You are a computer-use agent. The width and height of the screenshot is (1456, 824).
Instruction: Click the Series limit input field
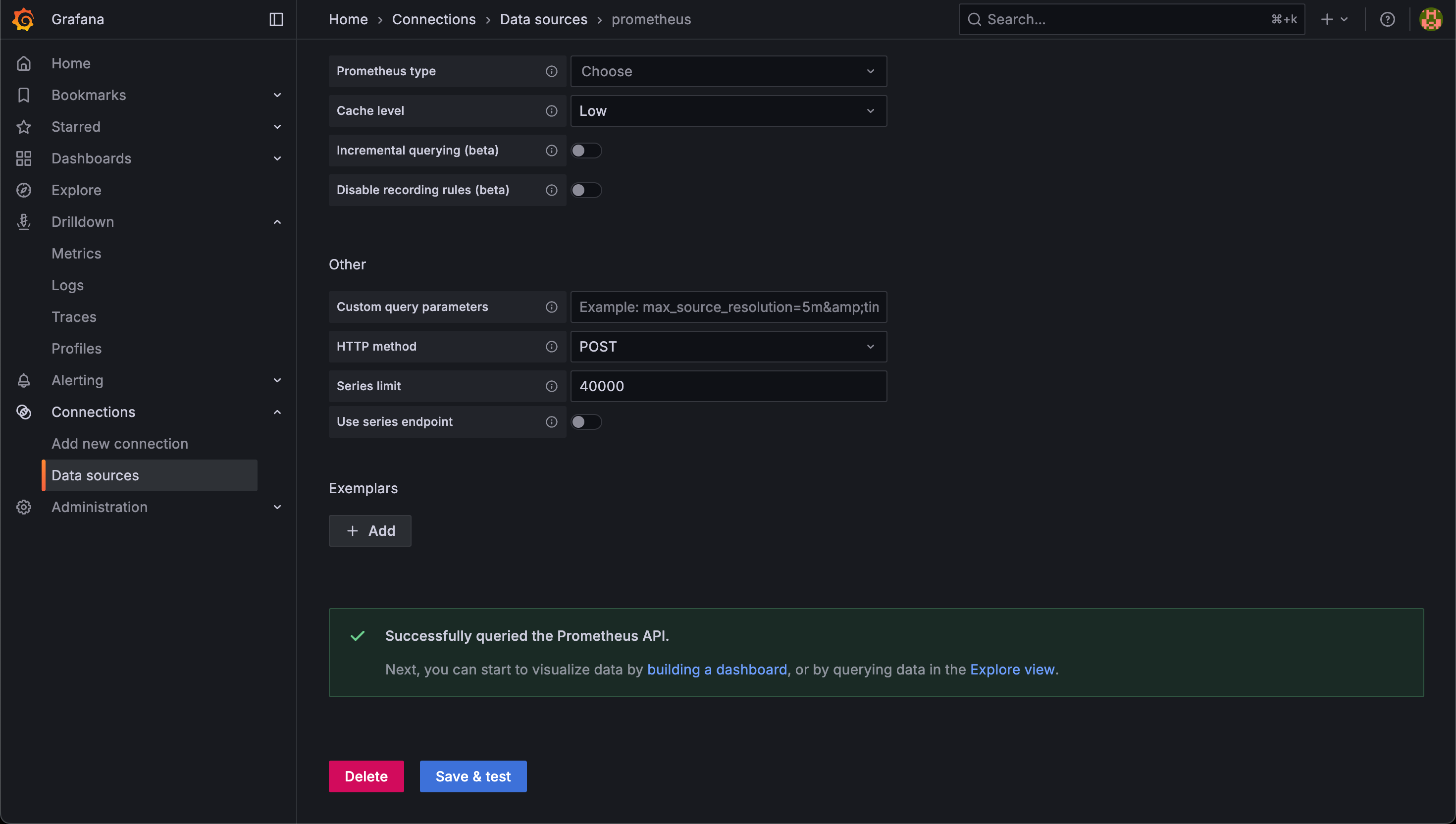(x=728, y=386)
